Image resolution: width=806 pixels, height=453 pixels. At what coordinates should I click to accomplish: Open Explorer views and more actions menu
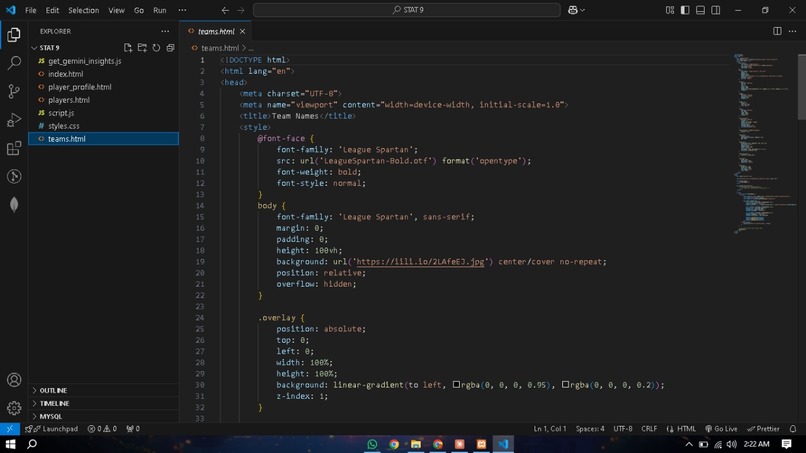tap(165, 31)
